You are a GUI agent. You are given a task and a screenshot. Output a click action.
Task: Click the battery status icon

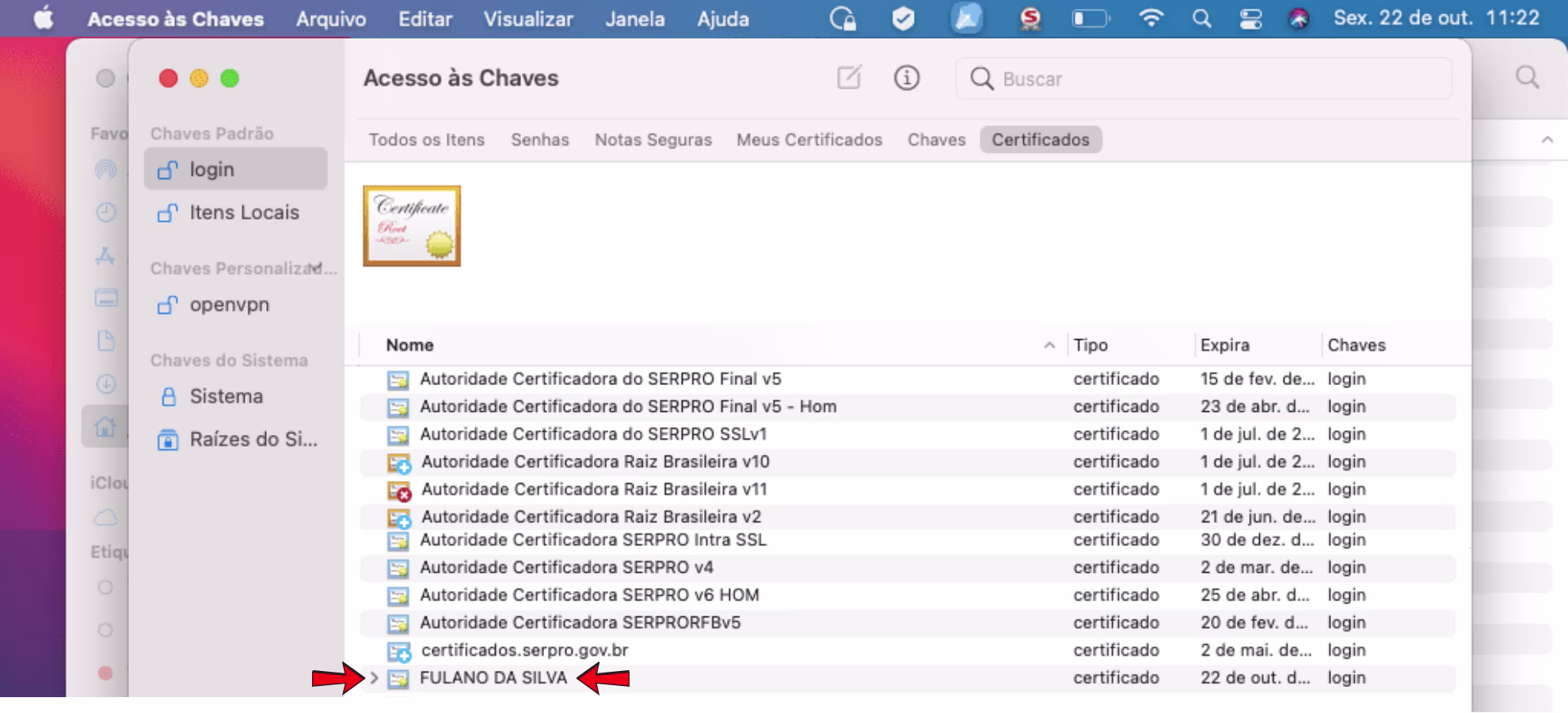click(1090, 17)
